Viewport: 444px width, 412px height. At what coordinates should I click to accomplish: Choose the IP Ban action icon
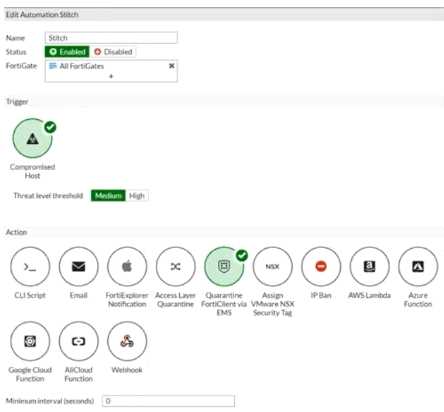(321, 266)
